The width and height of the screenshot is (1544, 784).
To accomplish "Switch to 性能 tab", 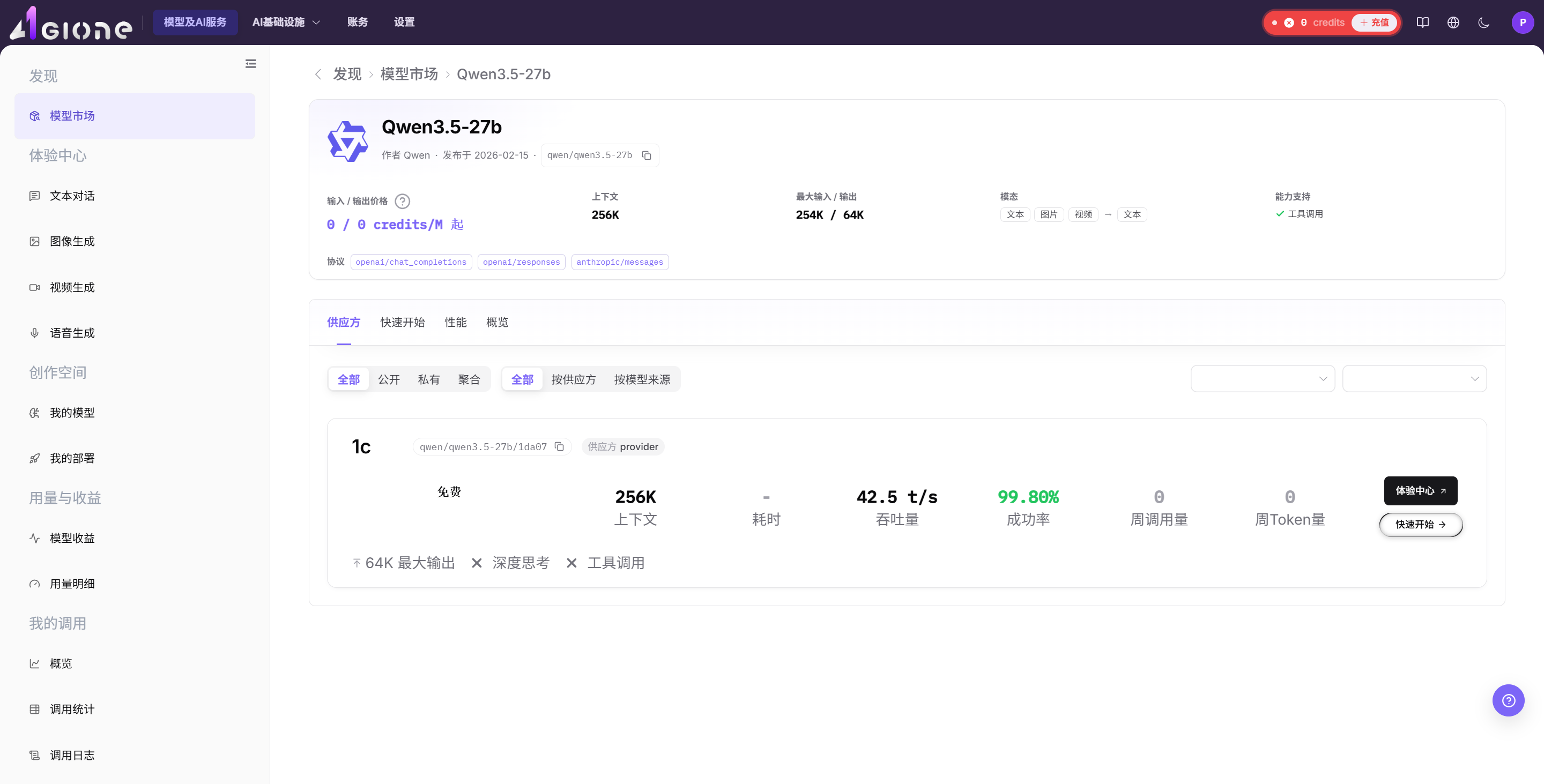I will point(456,322).
